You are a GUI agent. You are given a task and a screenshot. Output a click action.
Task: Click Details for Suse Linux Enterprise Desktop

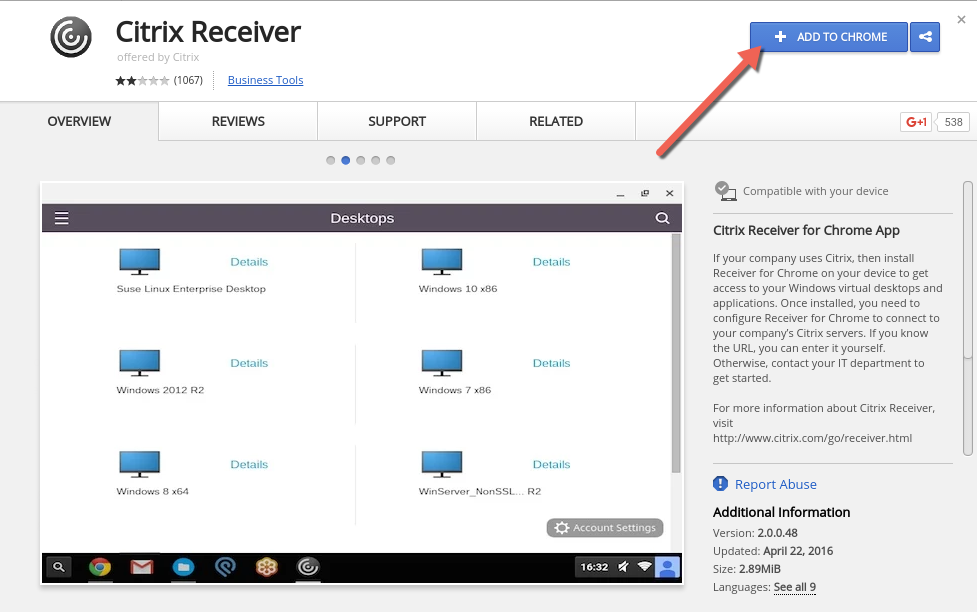[x=249, y=262]
